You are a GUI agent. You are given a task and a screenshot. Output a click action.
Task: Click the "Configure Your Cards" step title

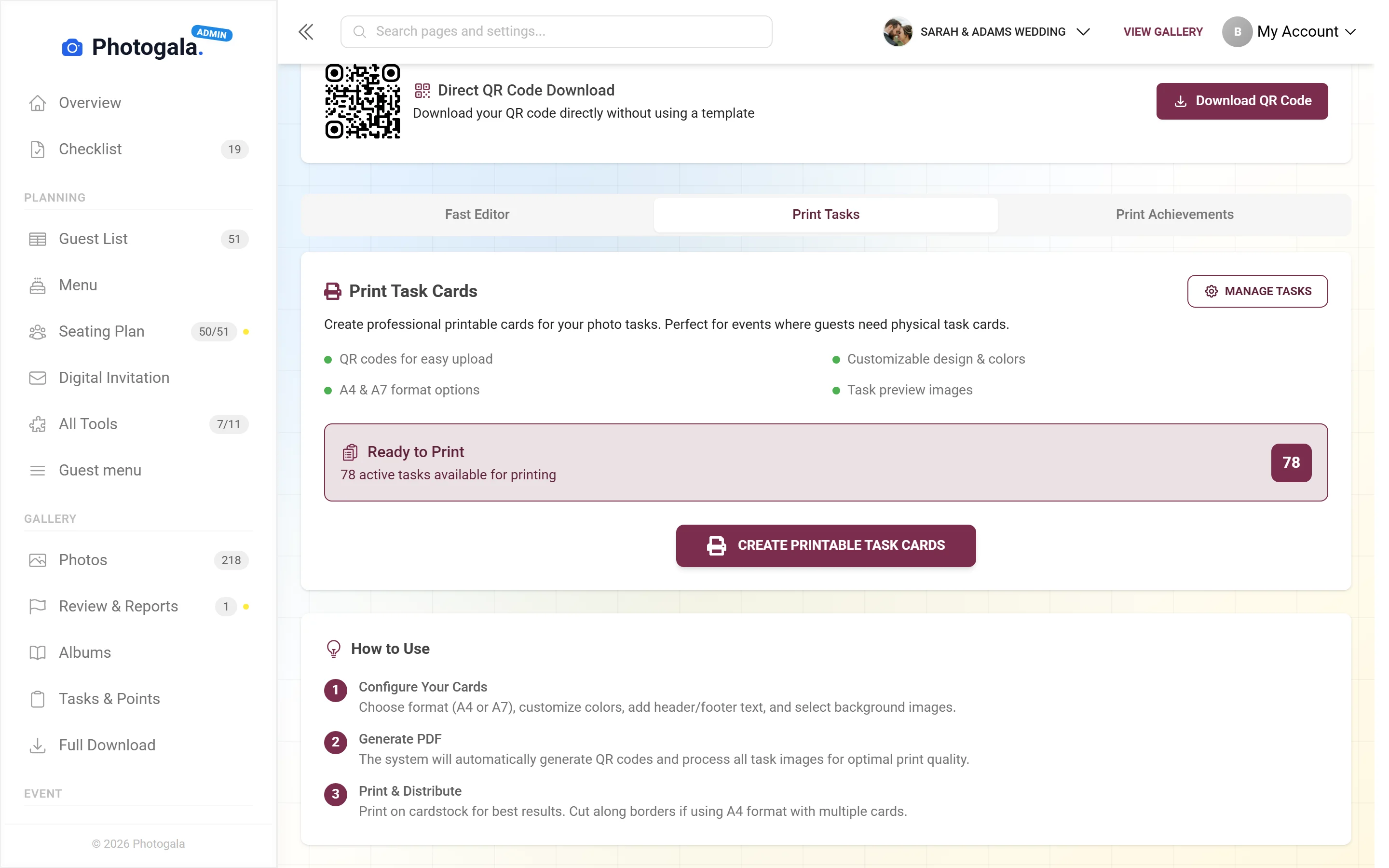(x=422, y=687)
